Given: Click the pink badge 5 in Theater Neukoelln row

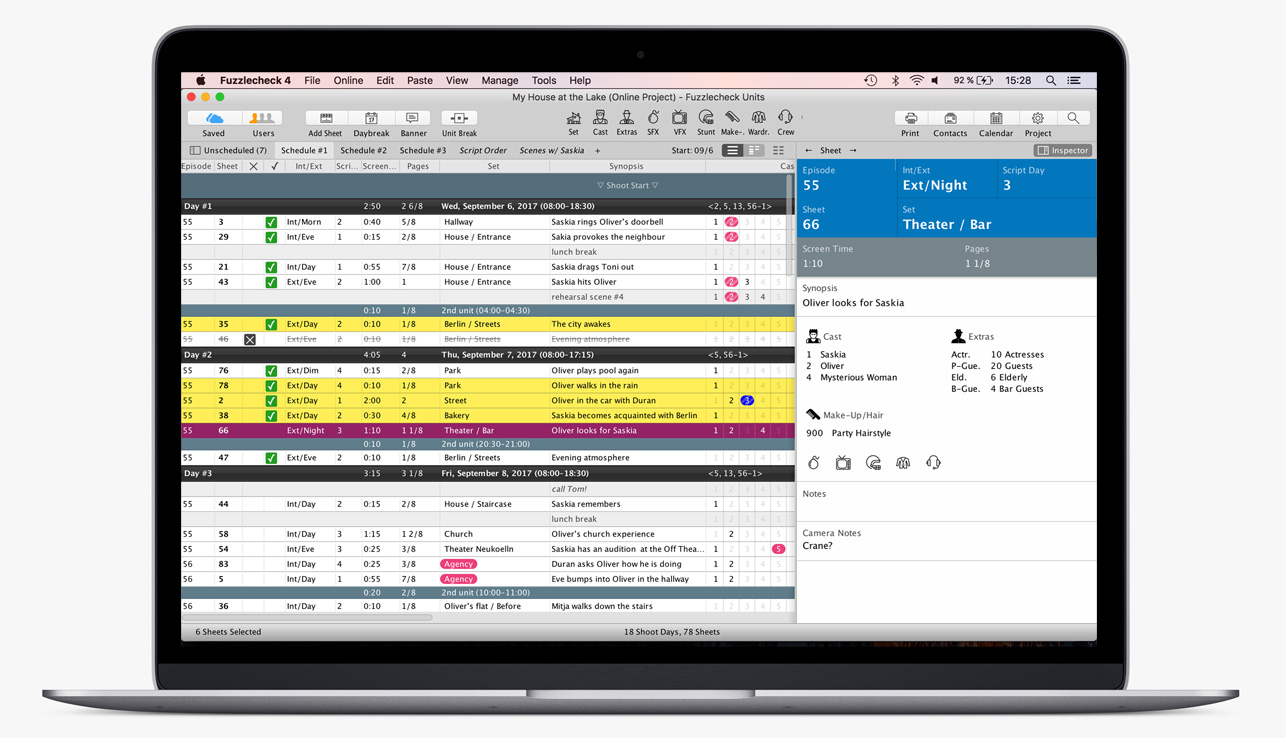Looking at the screenshot, I should pyautogui.click(x=778, y=549).
